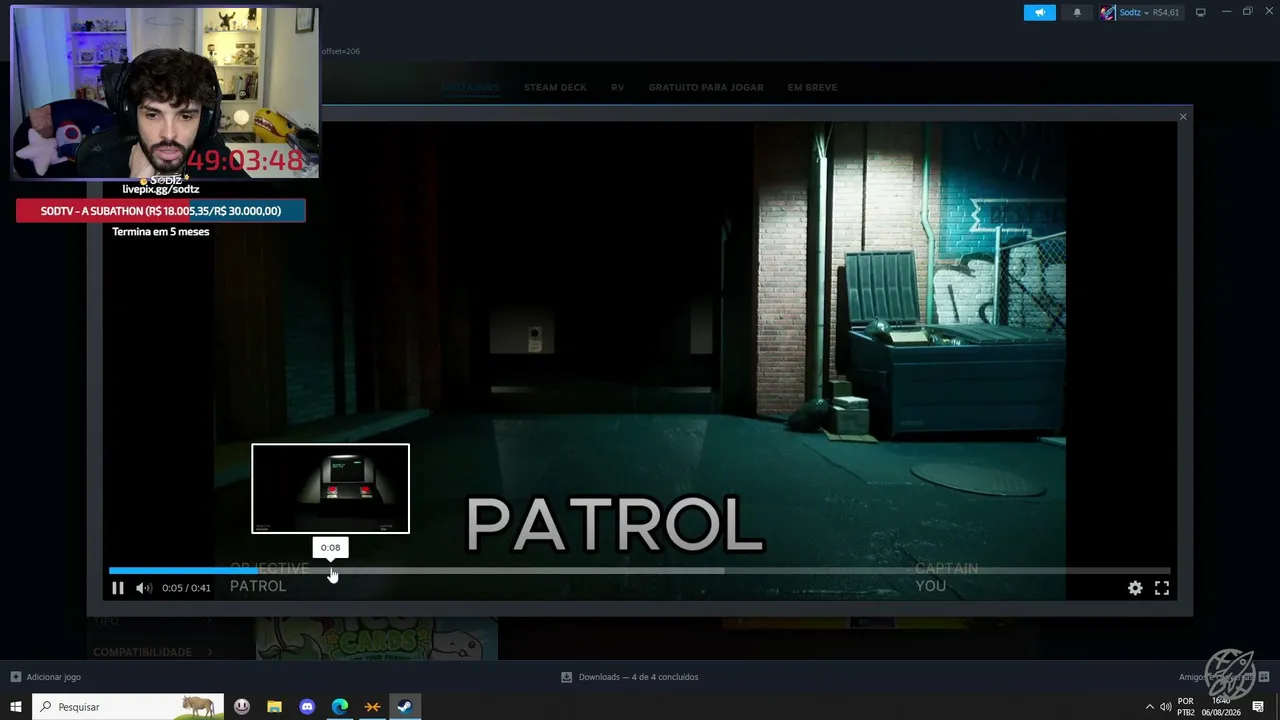
Task: Click the Steam taskbar icon
Action: click(405, 707)
